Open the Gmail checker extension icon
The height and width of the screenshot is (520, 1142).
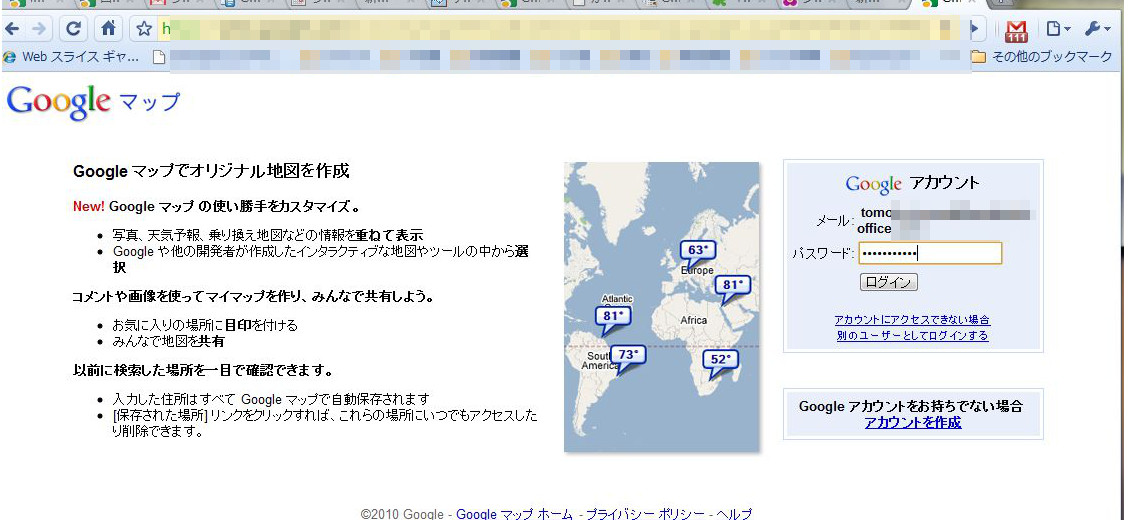(1016, 30)
